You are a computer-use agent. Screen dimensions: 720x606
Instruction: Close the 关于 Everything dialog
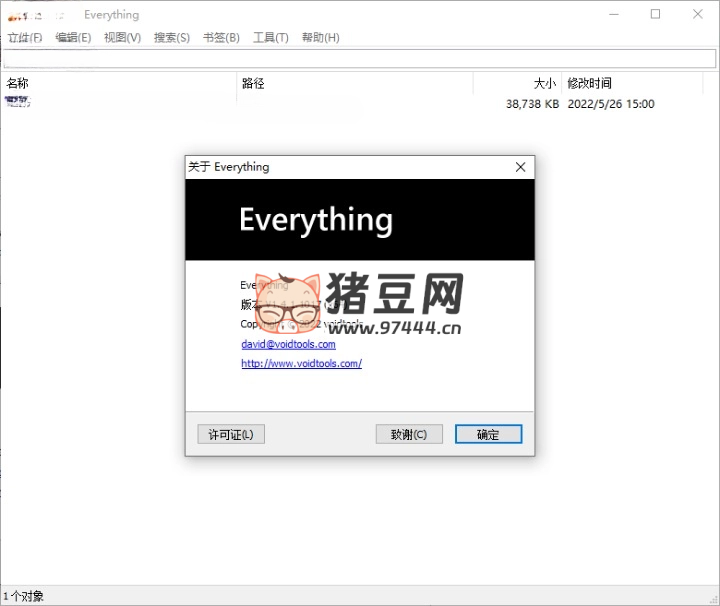click(x=520, y=167)
